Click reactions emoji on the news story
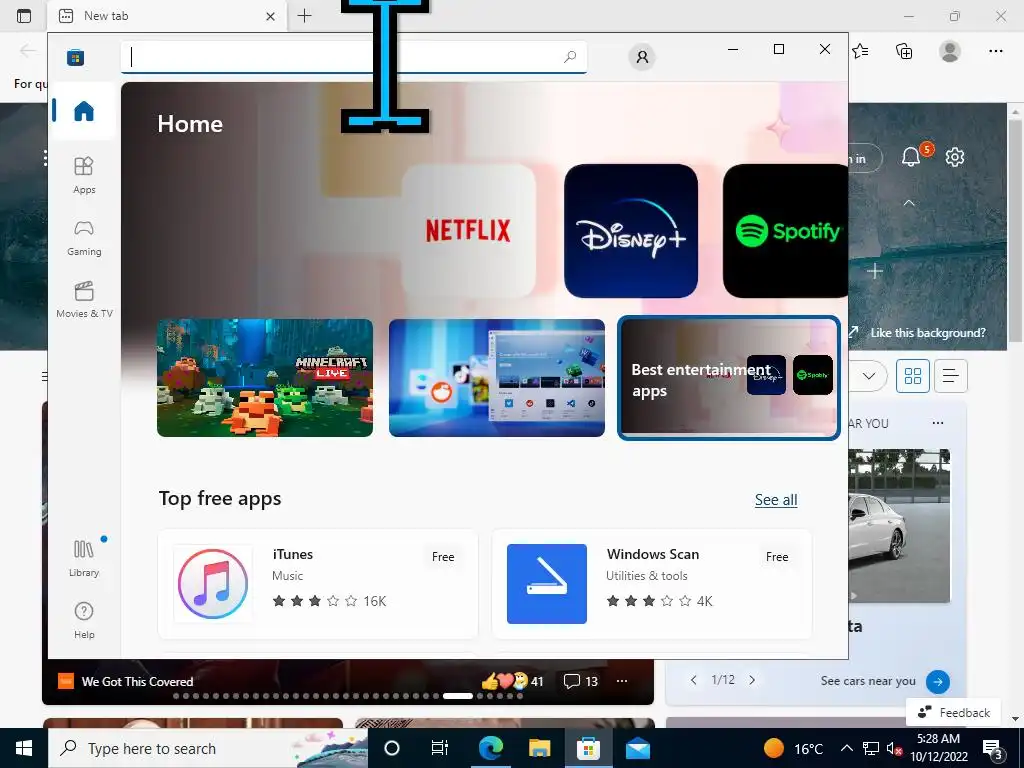This screenshot has width=1024, height=768. tap(504, 681)
